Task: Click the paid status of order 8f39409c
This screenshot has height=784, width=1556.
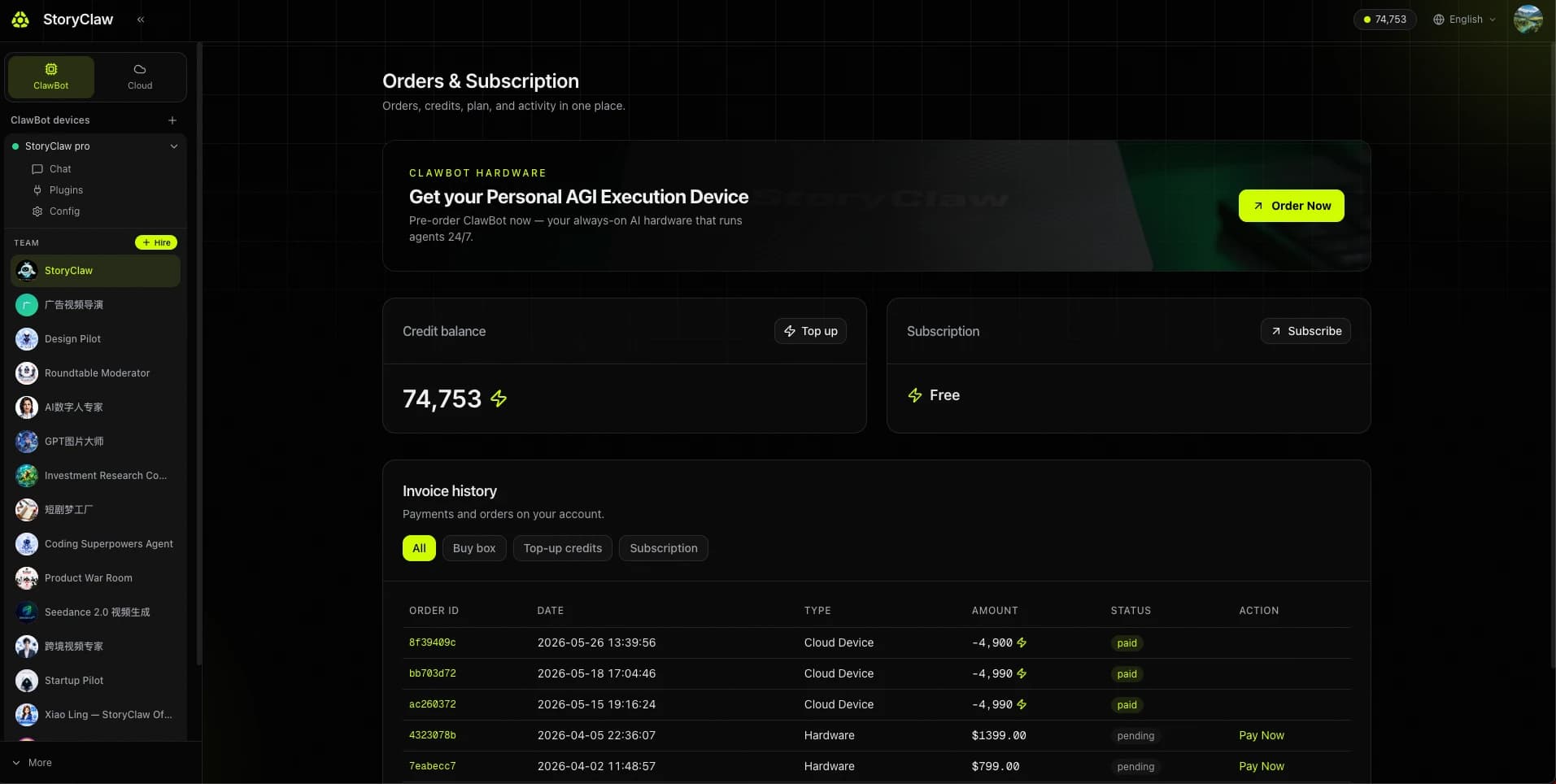Action: 1127,643
